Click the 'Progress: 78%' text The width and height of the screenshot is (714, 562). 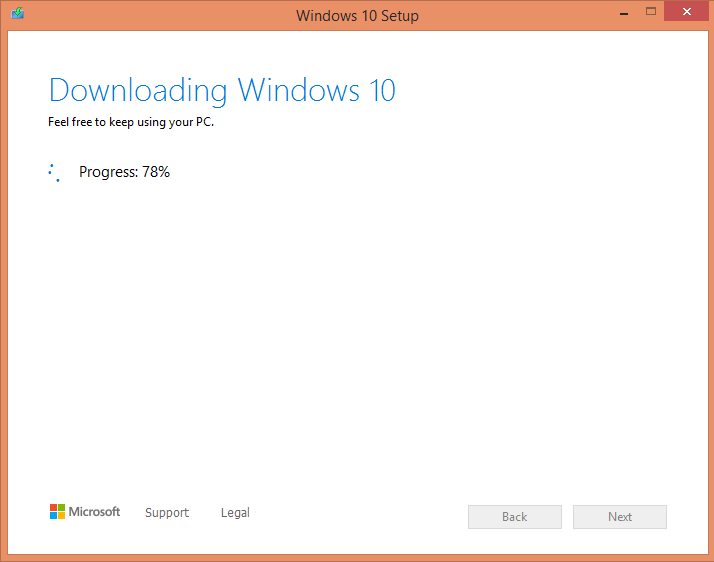[x=124, y=172]
